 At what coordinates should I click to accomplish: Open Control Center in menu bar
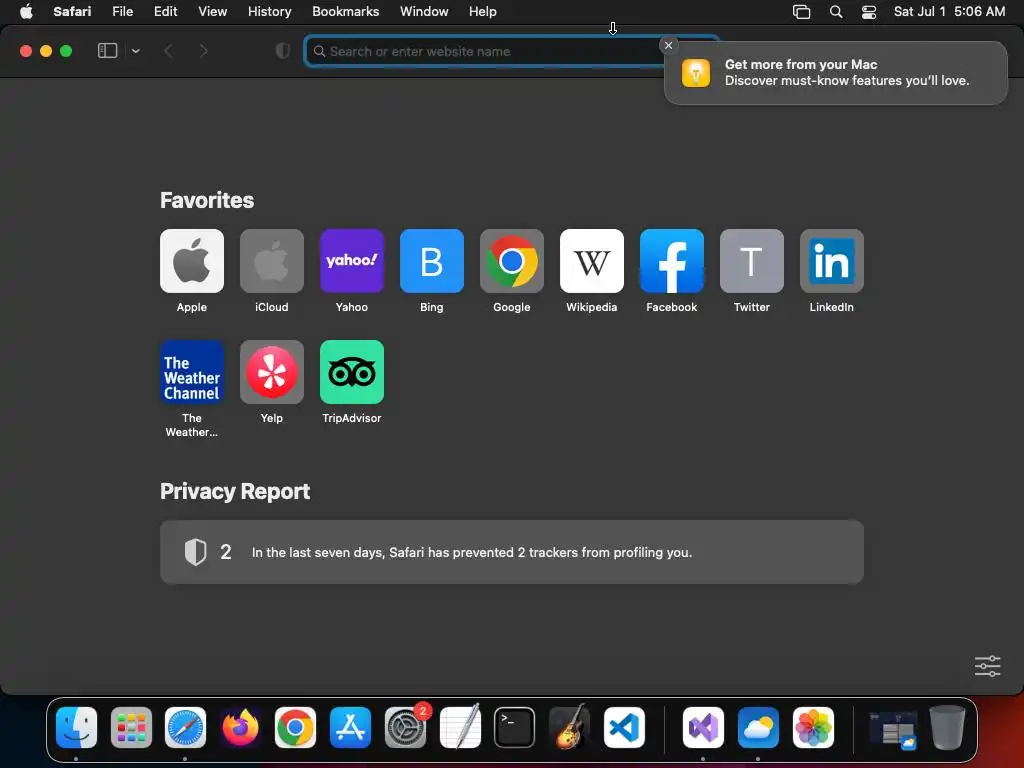pyautogui.click(x=869, y=12)
